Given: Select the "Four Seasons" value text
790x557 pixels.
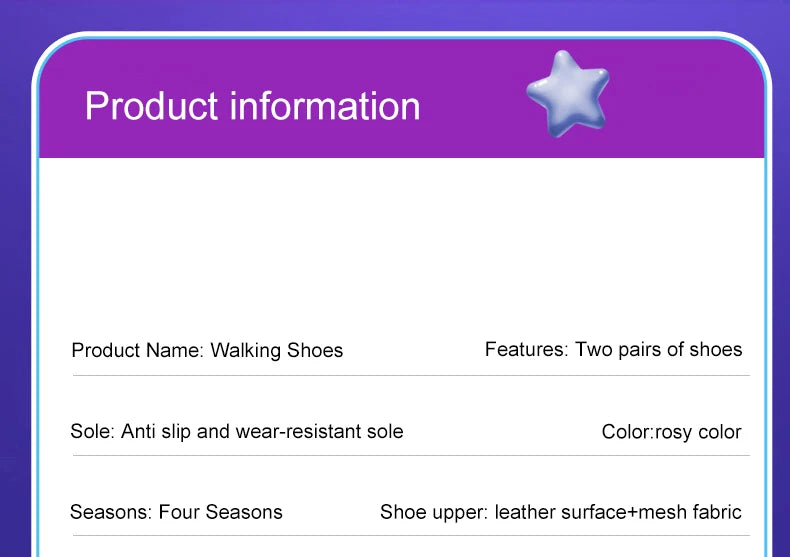Looking at the screenshot, I should [x=221, y=513].
